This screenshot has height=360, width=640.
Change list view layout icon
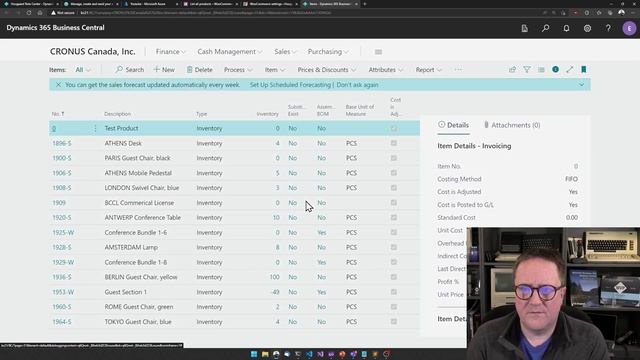pos(541,70)
